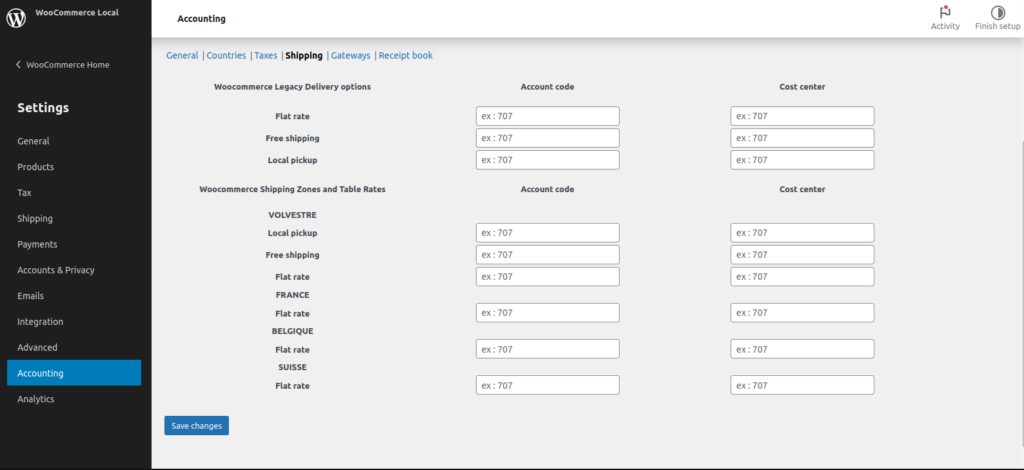Select Tax in the settings sidebar
This screenshot has height=470, width=1024.
click(x=24, y=193)
